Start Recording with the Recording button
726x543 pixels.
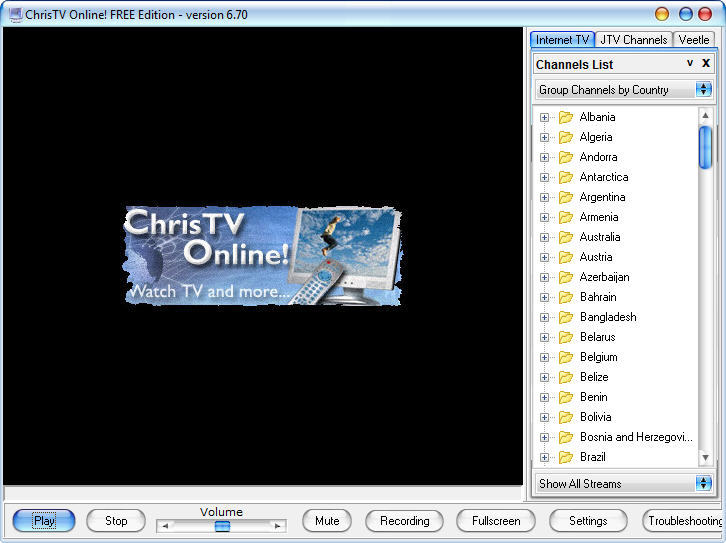coord(404,521)
